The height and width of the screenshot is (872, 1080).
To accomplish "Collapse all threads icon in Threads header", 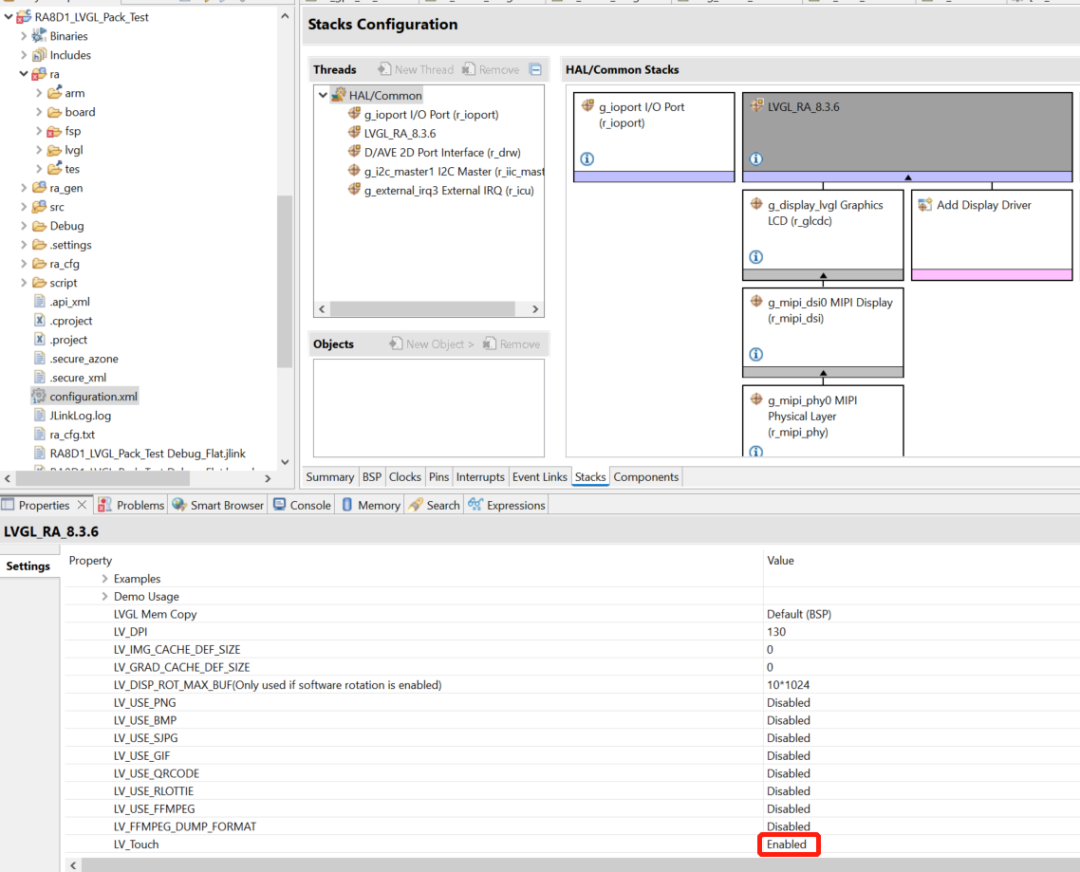I will (x=535, y=69).
